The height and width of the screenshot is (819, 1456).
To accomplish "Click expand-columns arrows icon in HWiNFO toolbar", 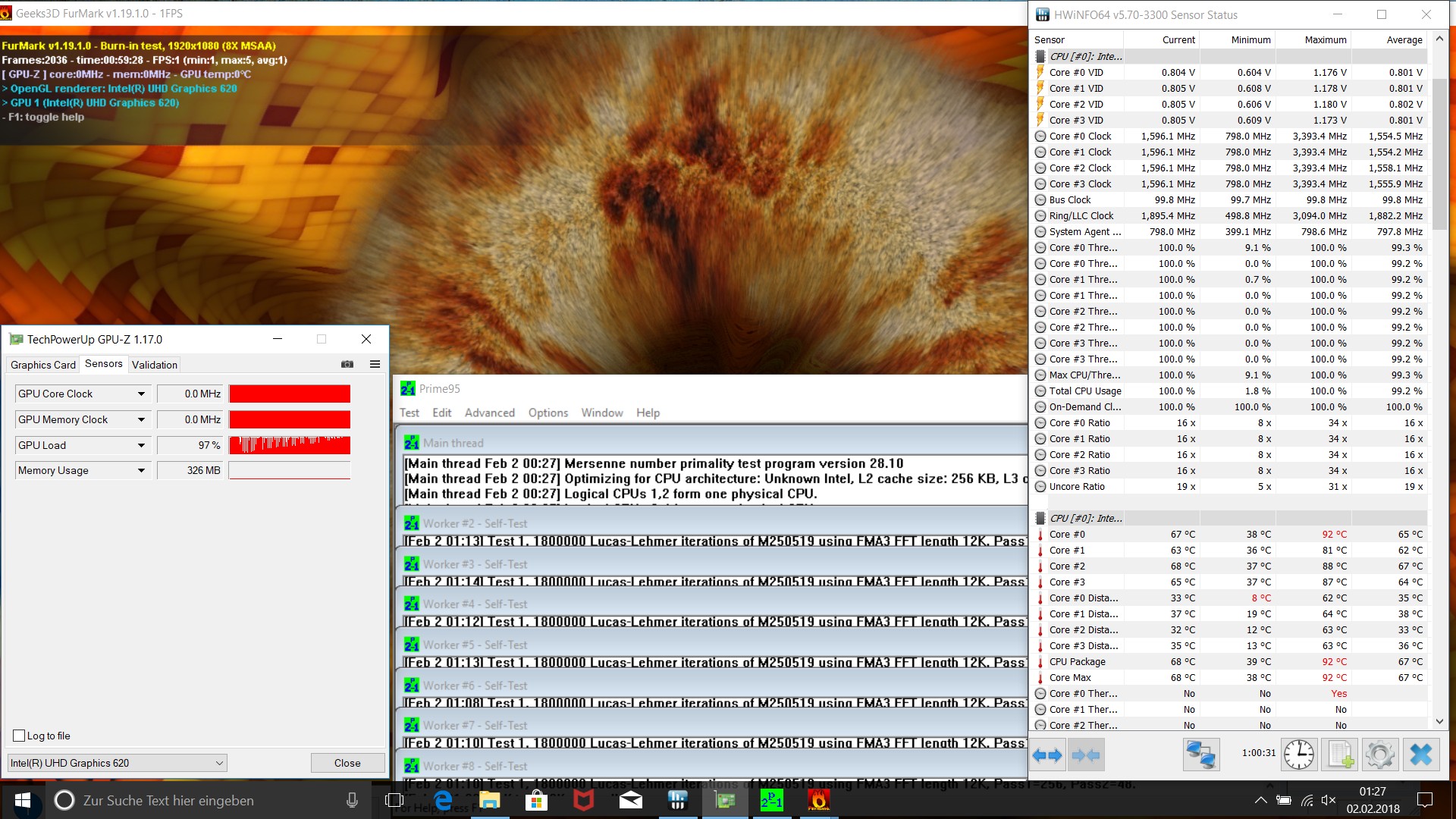I will point(1047,755).
